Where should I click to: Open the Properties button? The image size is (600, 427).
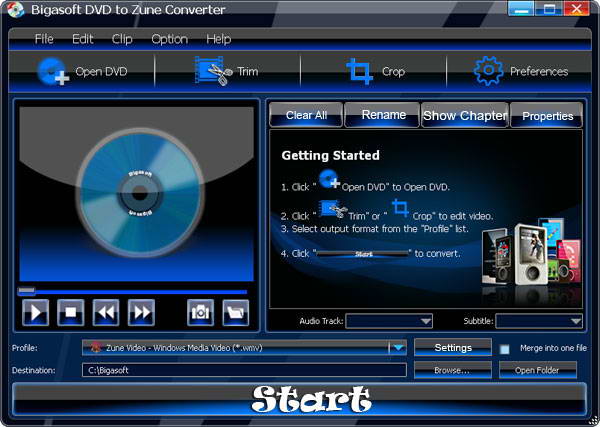pos(547,115)
